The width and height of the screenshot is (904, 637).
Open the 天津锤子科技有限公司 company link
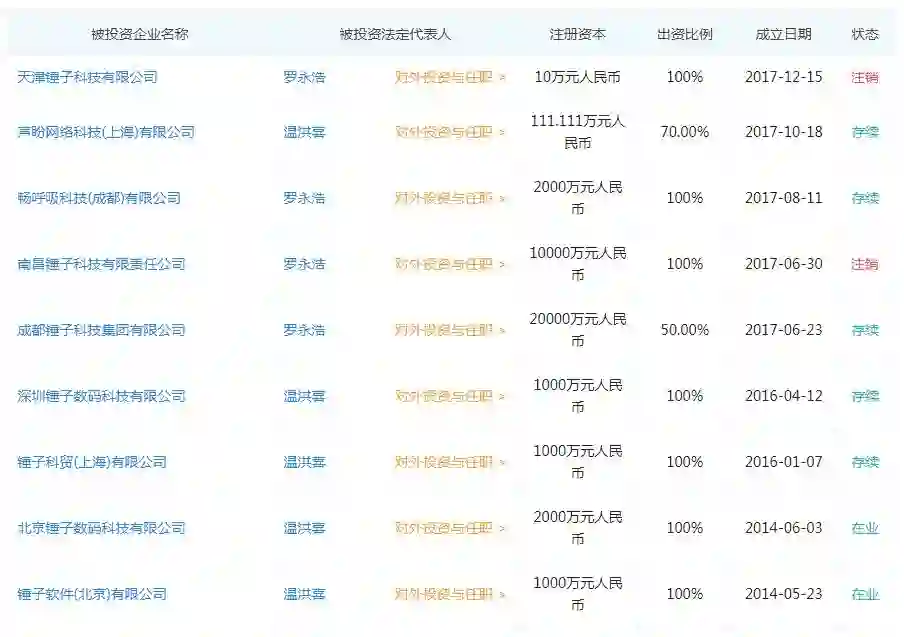[87, 77]
